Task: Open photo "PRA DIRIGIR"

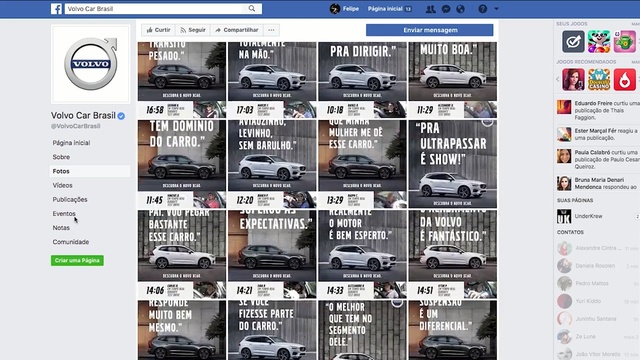Action: [362, 80]
